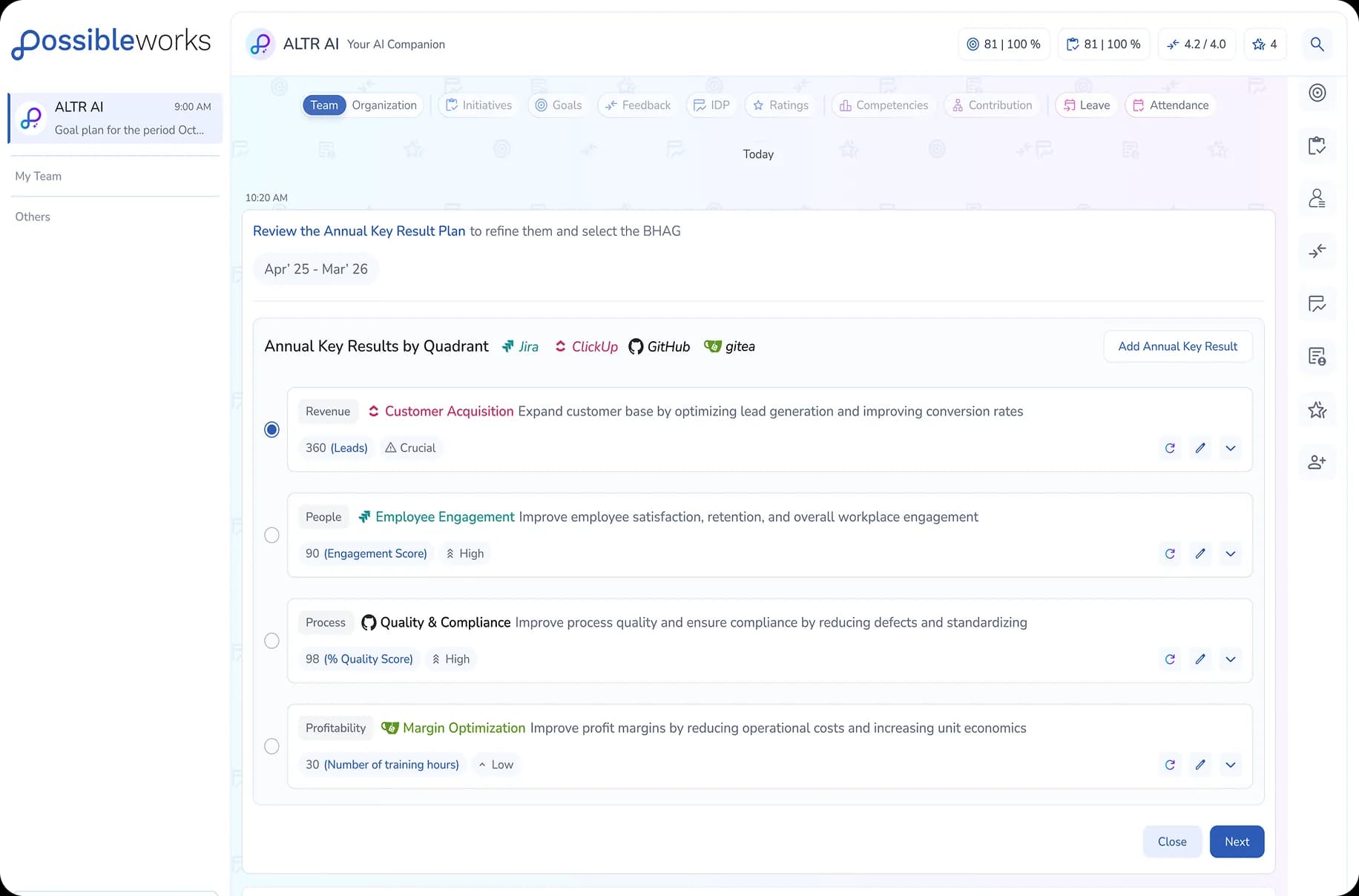Click the Apr' 25 - Mar' 26 period chip

tap(316, 269)
